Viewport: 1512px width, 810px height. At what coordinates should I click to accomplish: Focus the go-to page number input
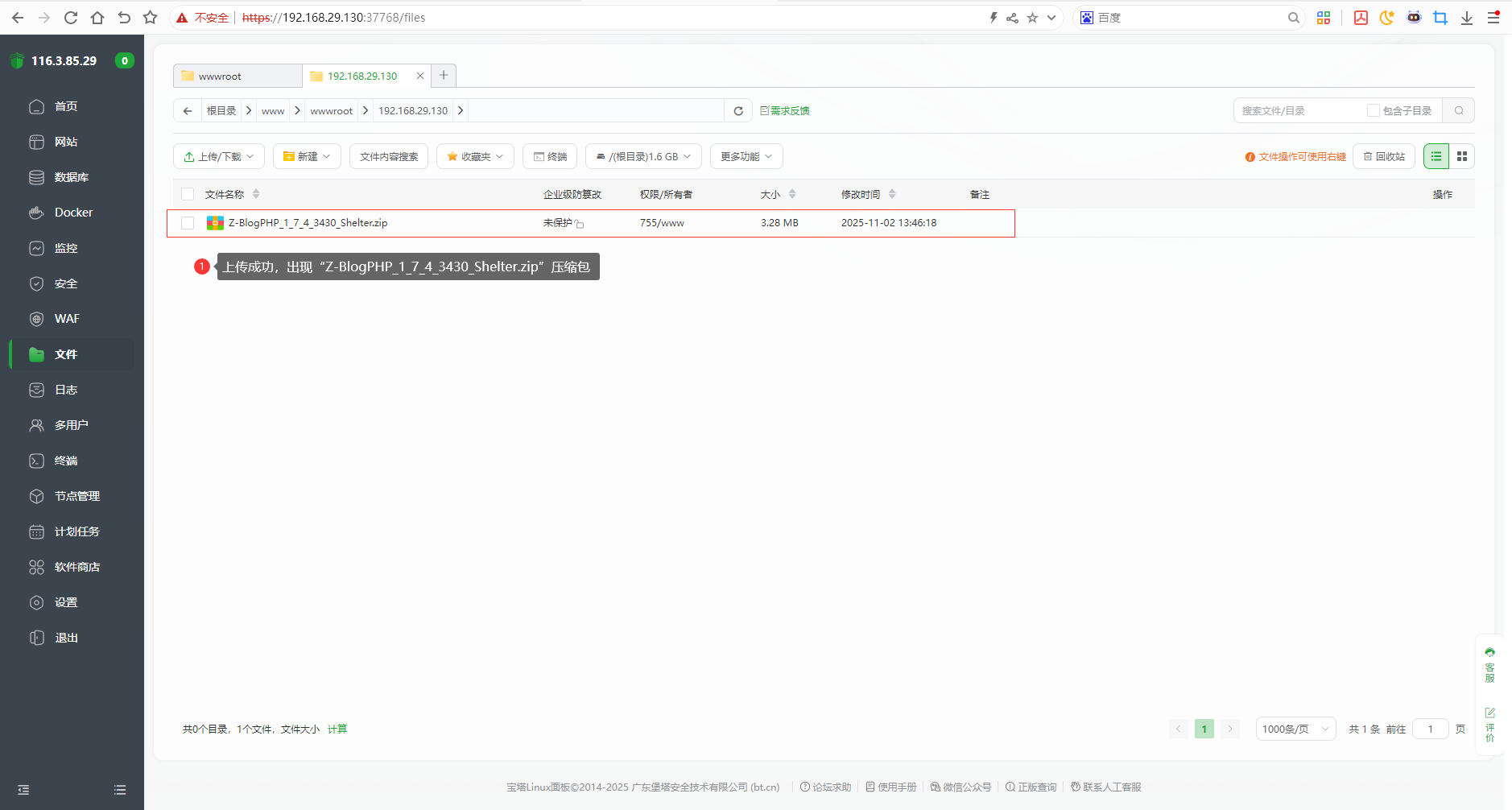[1431, 729]
